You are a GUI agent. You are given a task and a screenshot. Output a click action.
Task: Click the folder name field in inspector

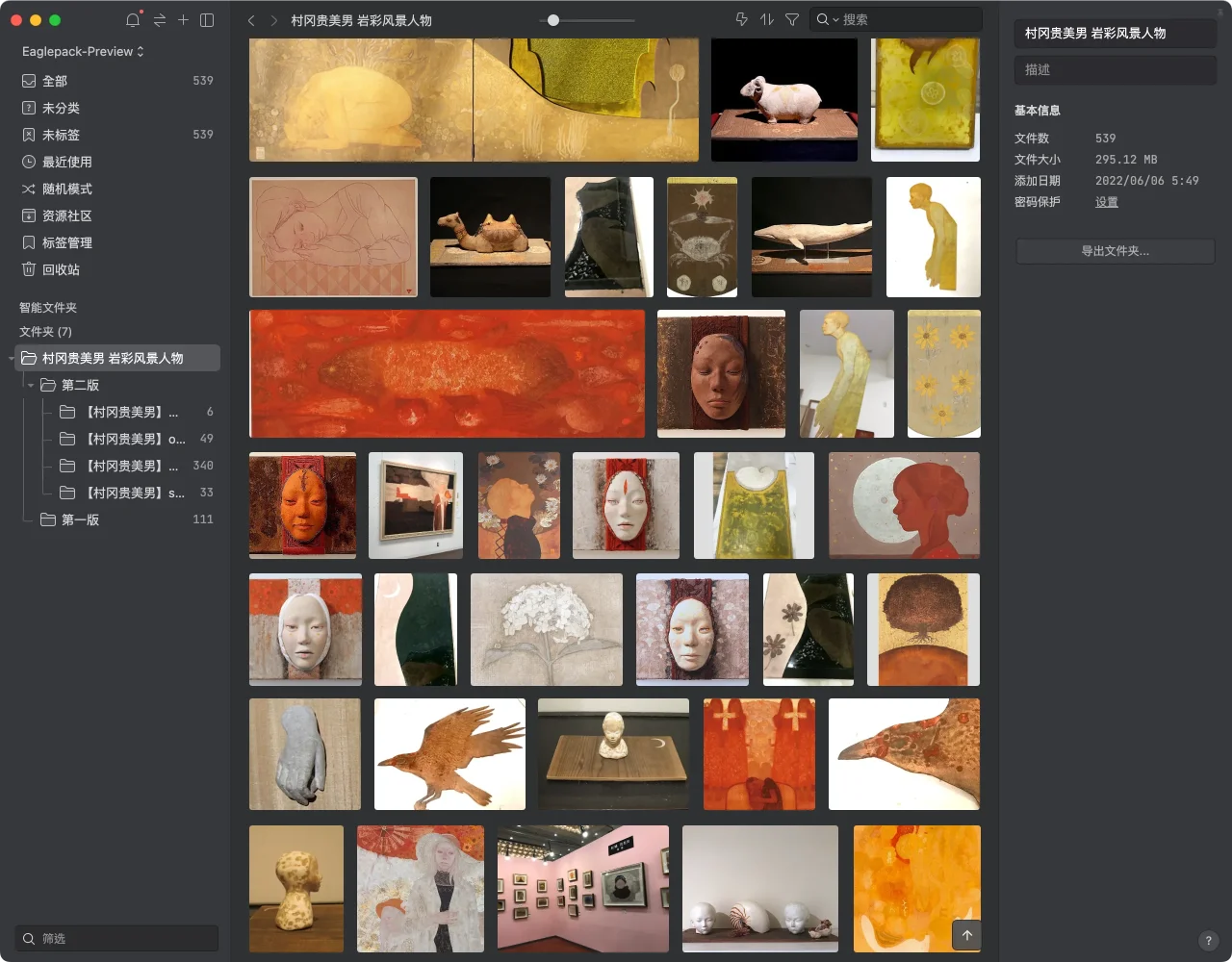coord(1115,33)
